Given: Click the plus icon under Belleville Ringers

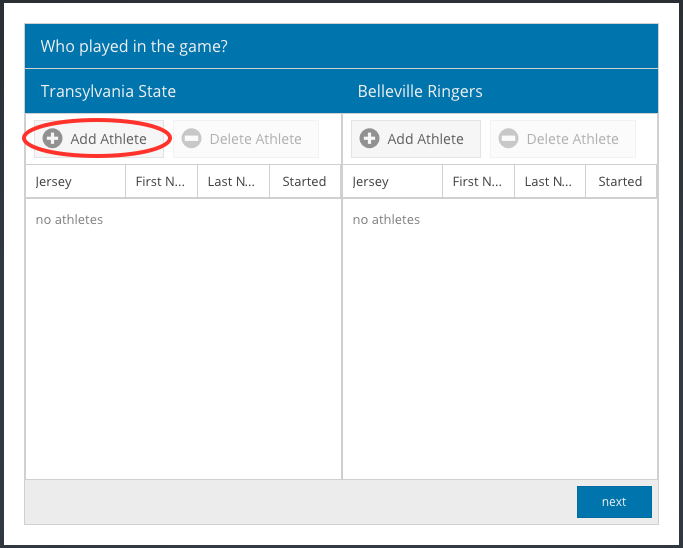Looking at the screenshot, I should [x=369, y=139].
